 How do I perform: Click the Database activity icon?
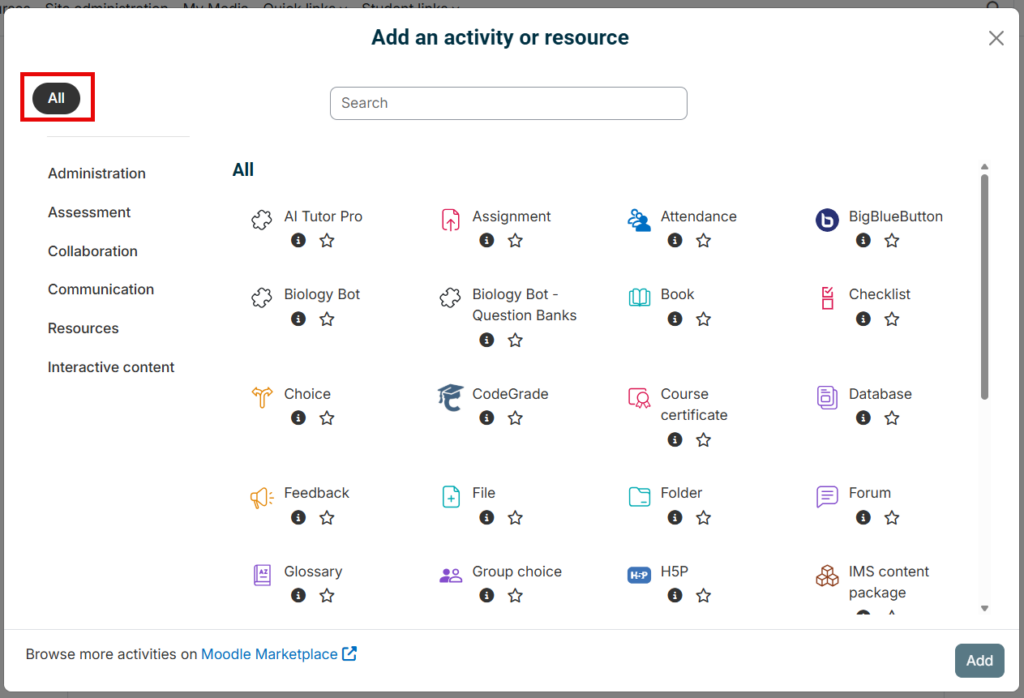827,397
